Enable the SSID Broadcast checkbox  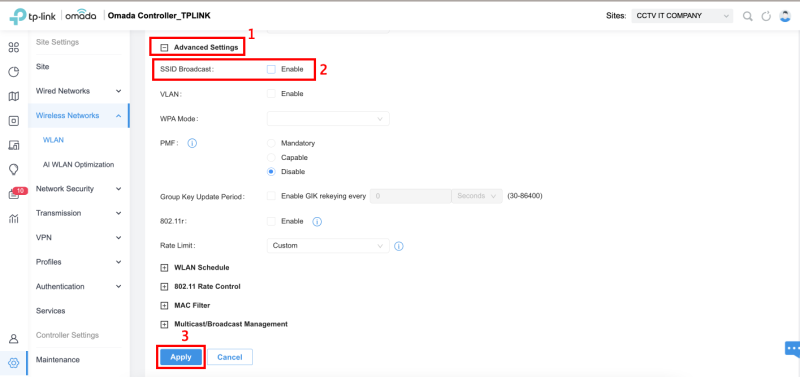[271, 69]
